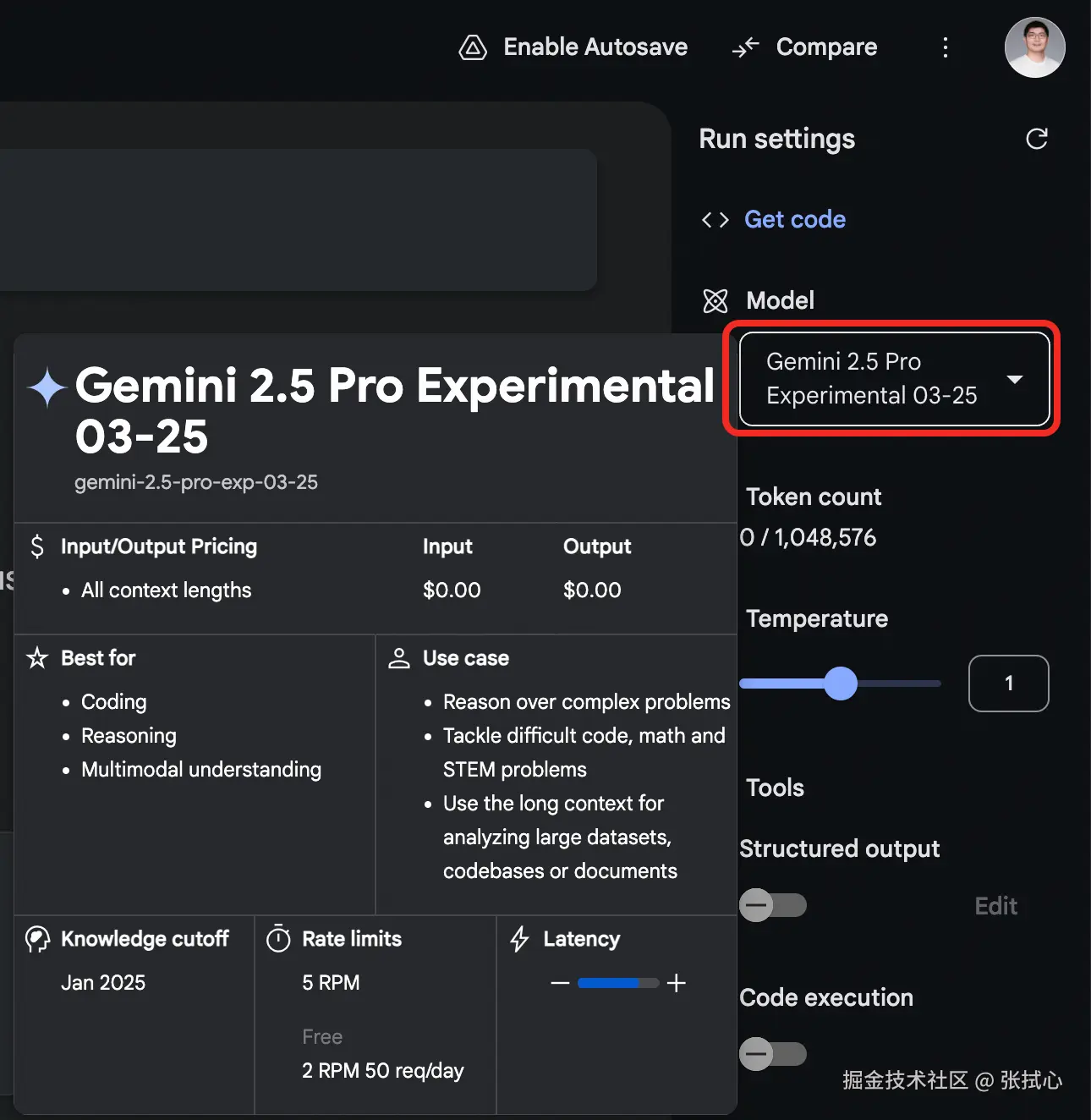Toggle the Code execution switch
This screenshot has height=1120, width=1091.
(773, 1054)
